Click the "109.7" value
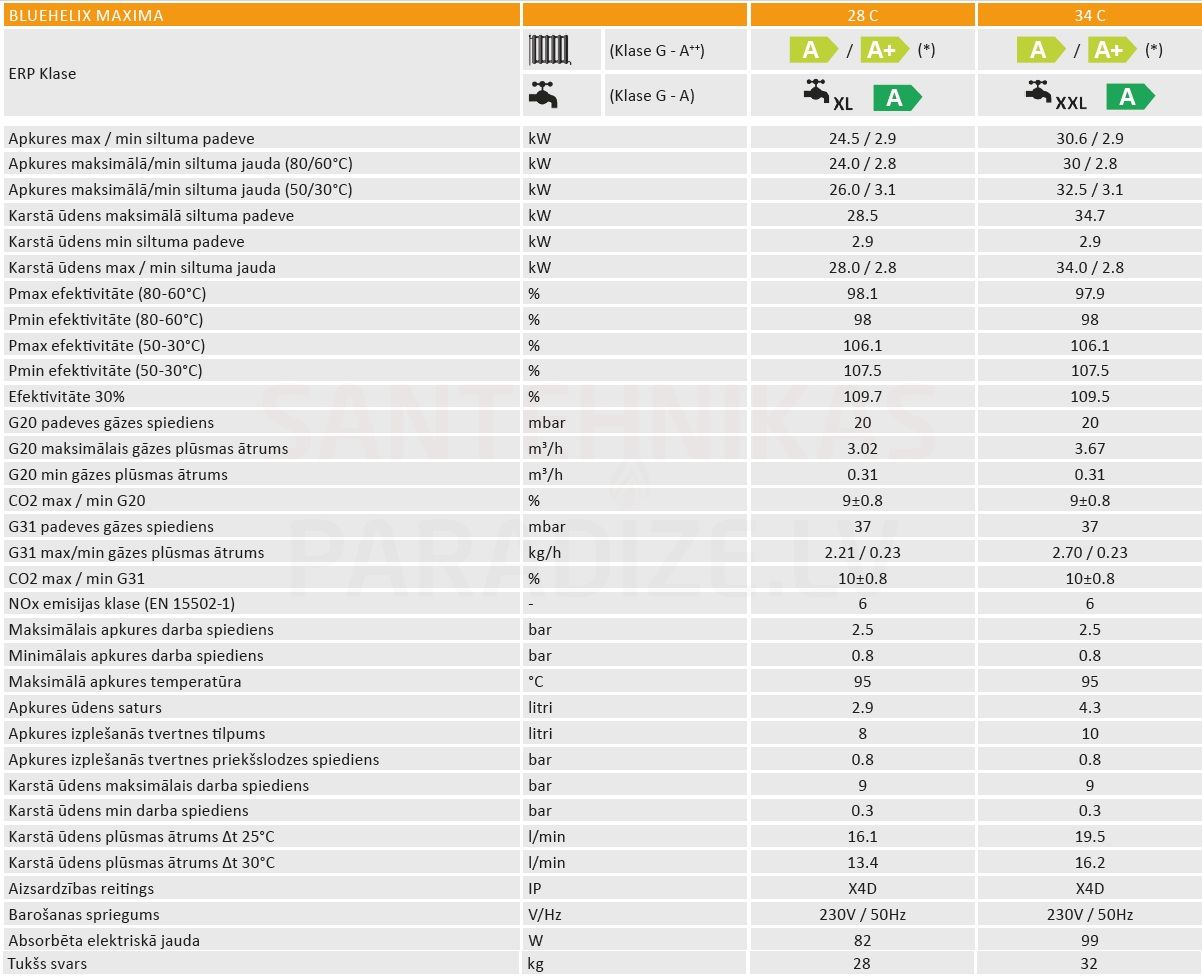 862,397
